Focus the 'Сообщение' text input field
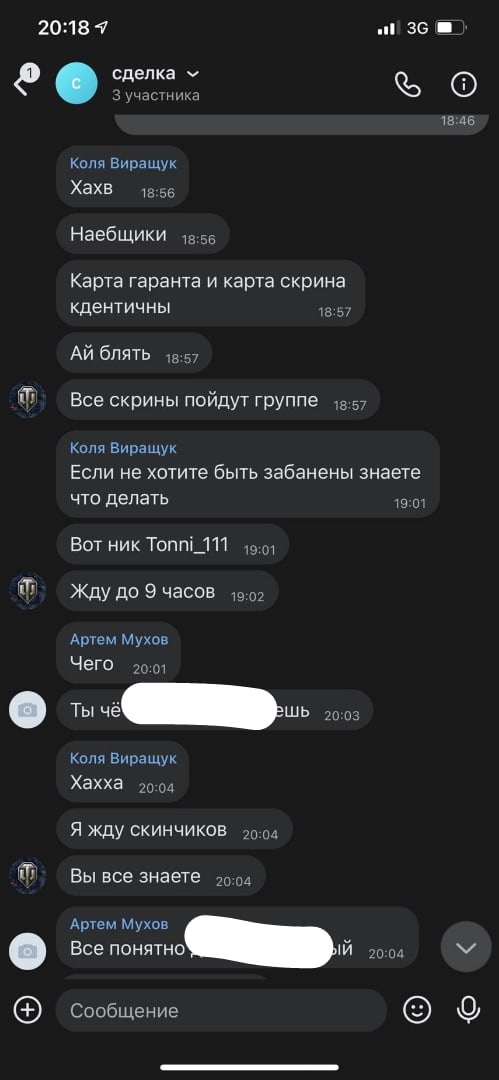The image size is (499, 1080). (221, 1010)
